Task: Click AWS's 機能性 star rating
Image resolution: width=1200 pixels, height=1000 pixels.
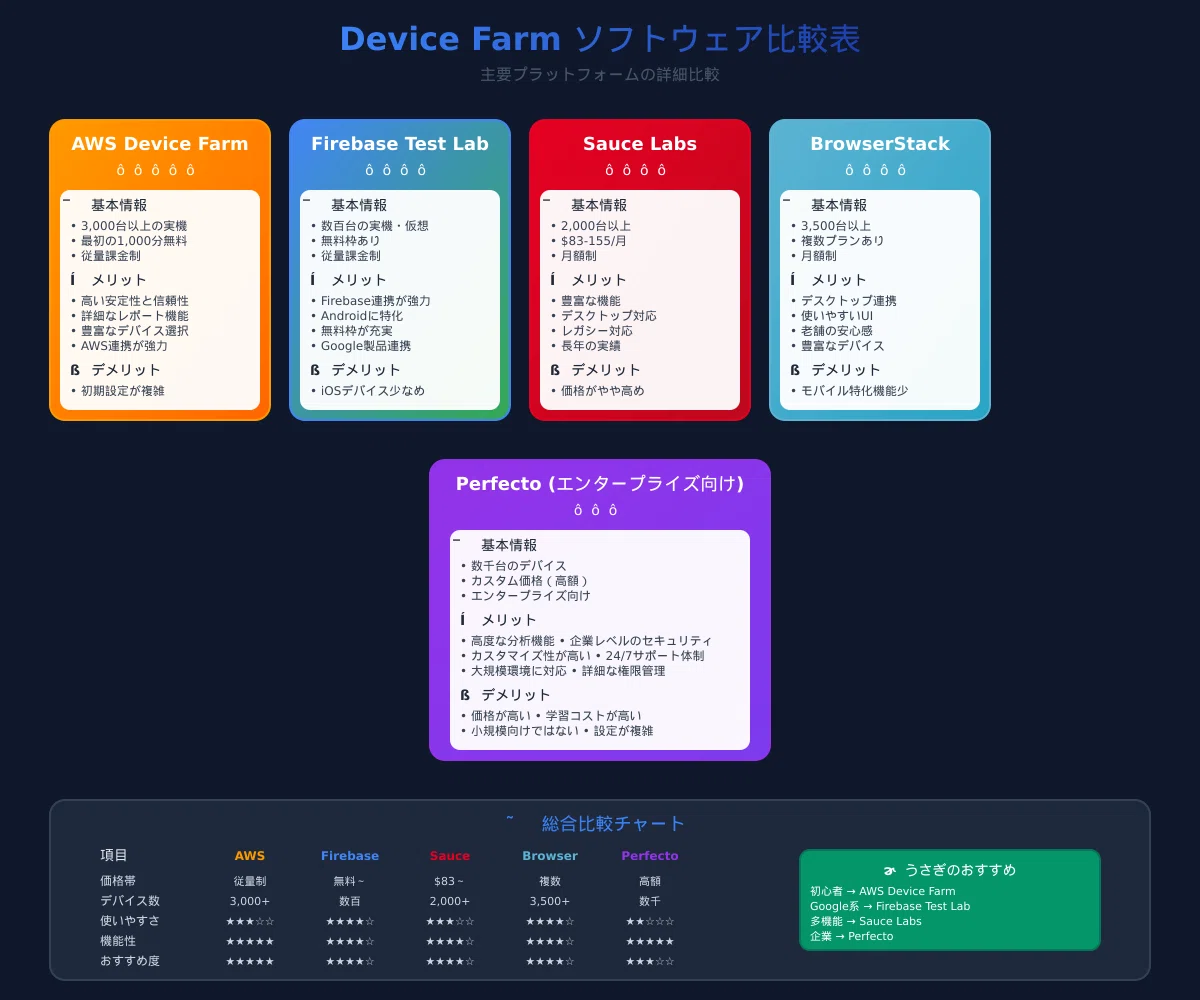Action: click(x=250, y=941)
